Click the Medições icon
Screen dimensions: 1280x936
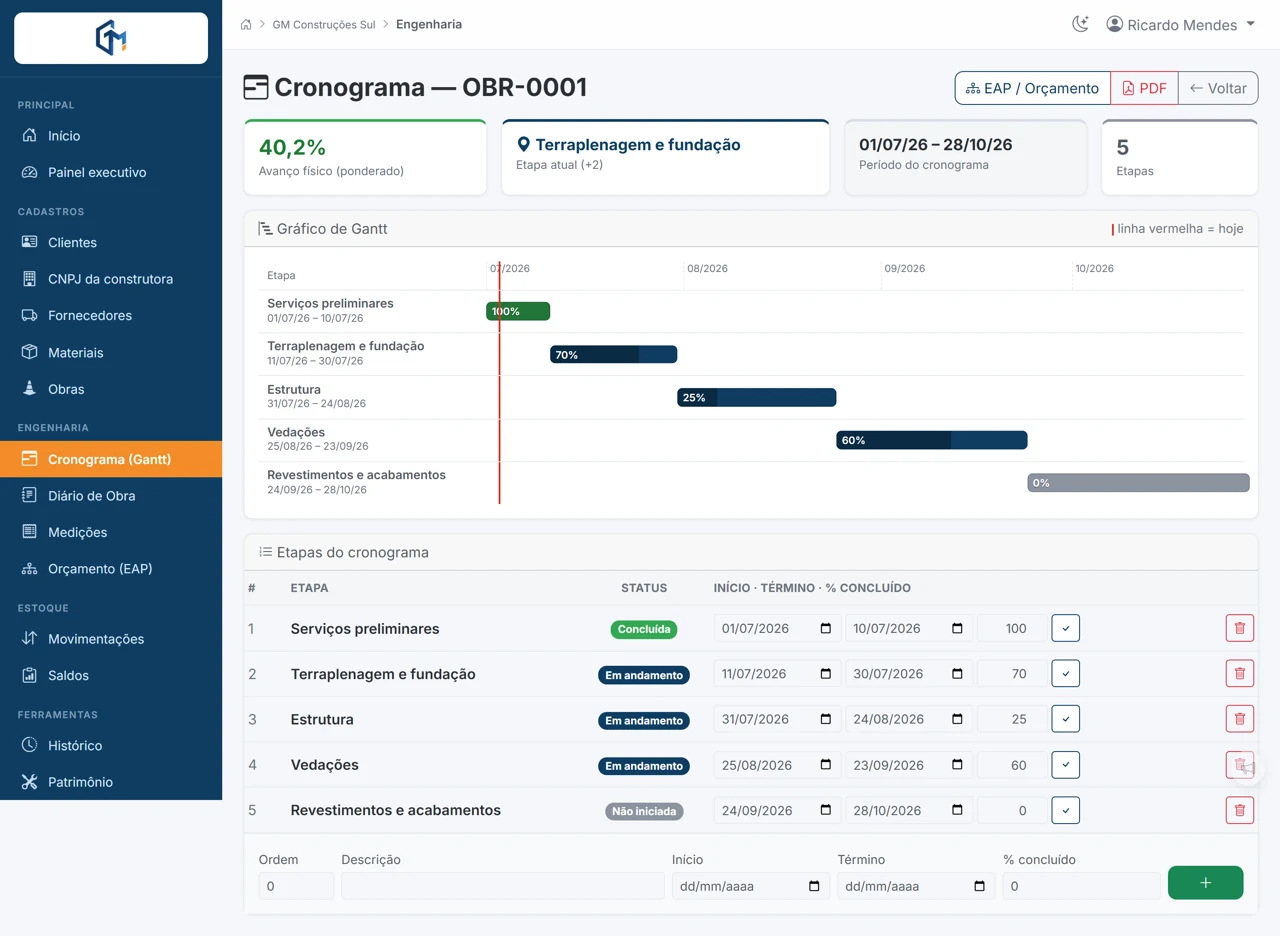coord(29,532)
